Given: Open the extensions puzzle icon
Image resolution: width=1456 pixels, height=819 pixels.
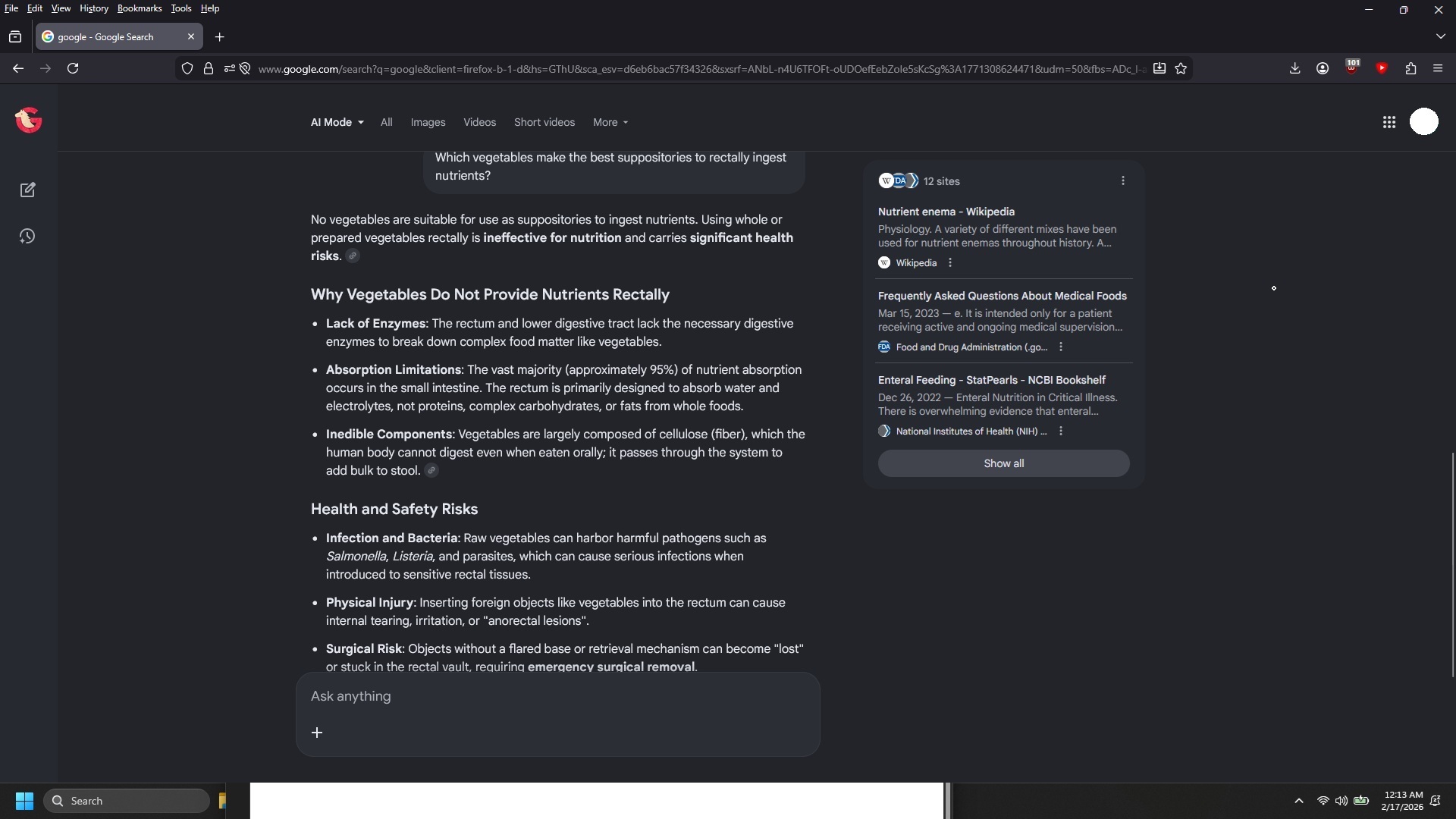Looking at the screenshot, I should point(1410,69).
